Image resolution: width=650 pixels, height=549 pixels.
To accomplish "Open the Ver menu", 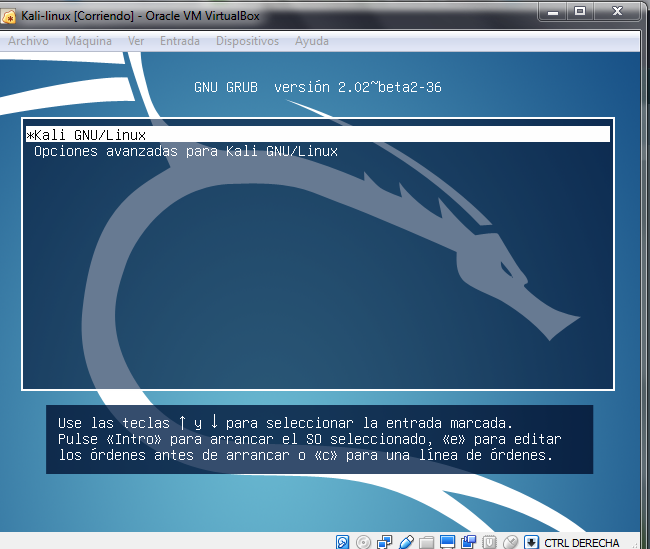I will tap(136, 41).
